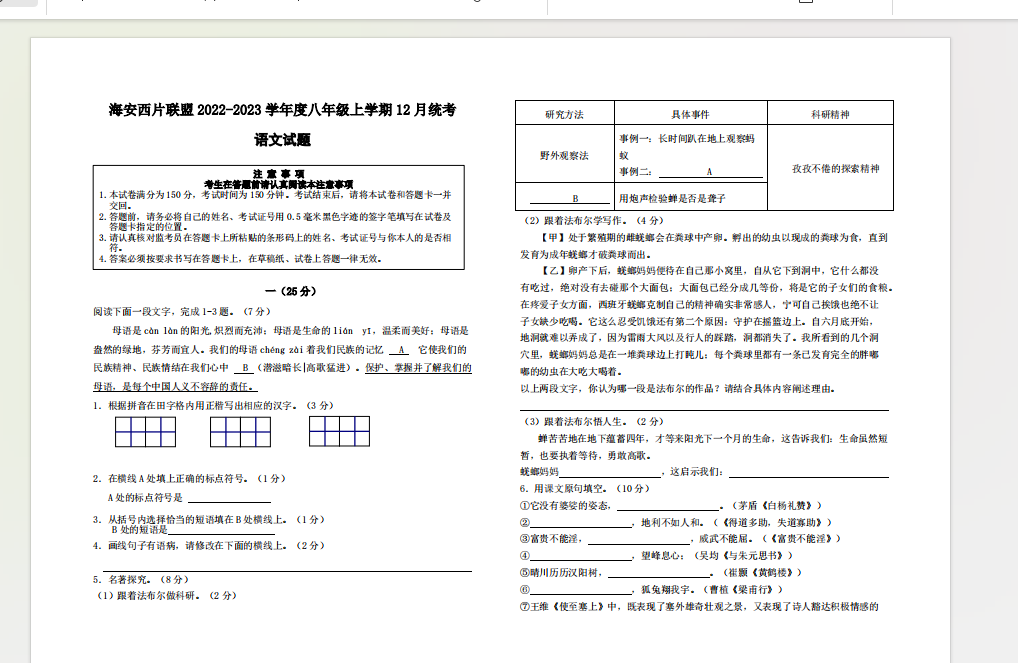Click the underlined sentence "保护、掌握并了解我们的母语"
The height and width of the screenshot is (663, 1018).
point(282,377)
